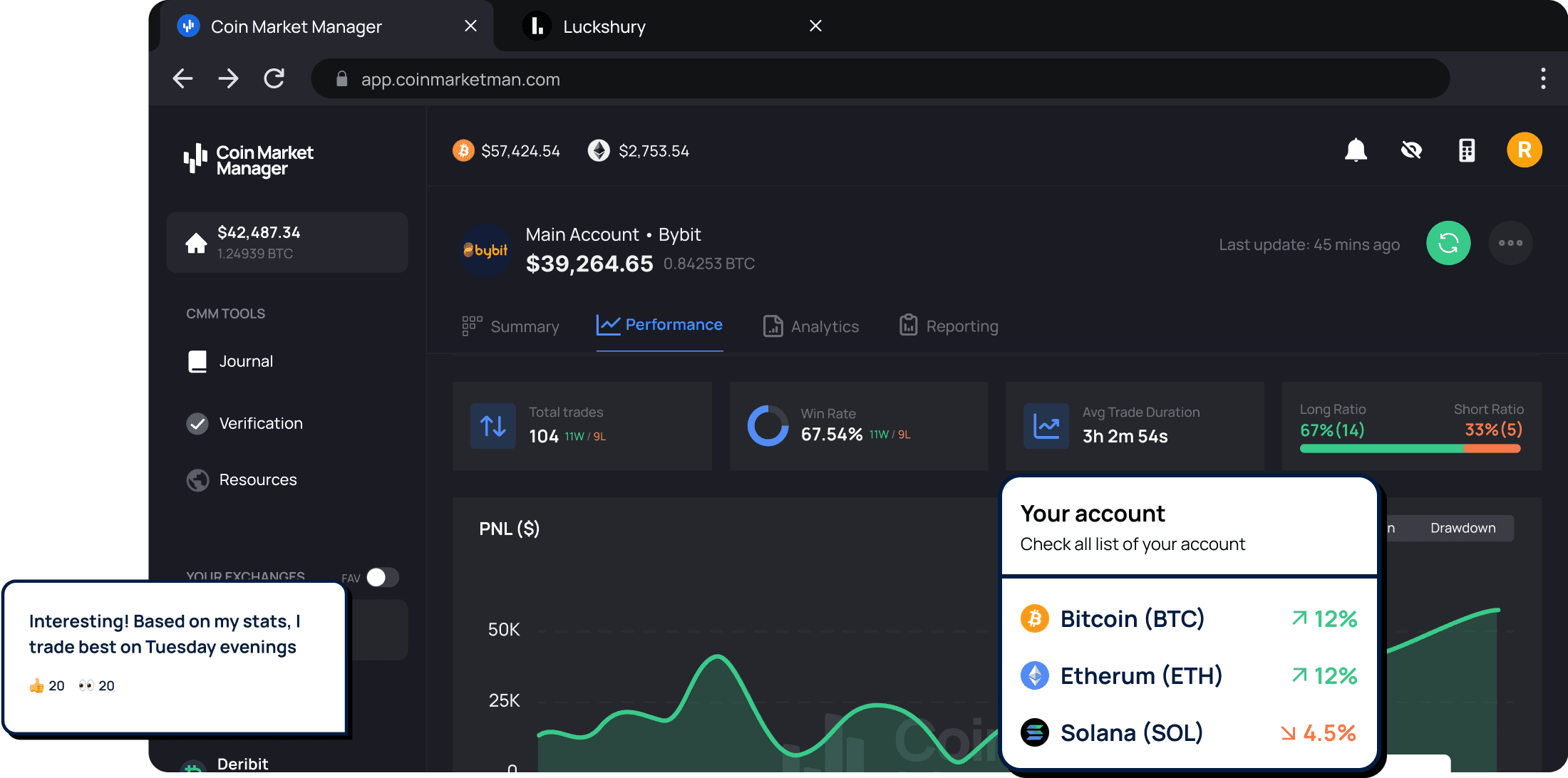This screenshot has height=778, width=1568.
Task: Click the home portfolio balance card
Action: coord(287,242)
